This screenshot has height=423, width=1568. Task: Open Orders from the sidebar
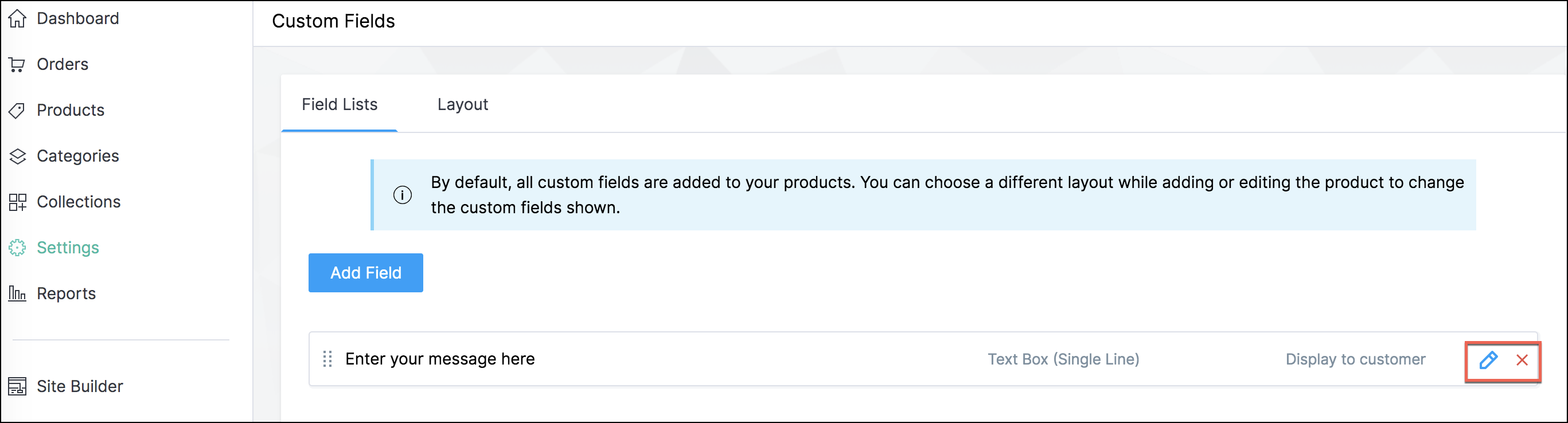pyautogui.click(x=62, y=65)
